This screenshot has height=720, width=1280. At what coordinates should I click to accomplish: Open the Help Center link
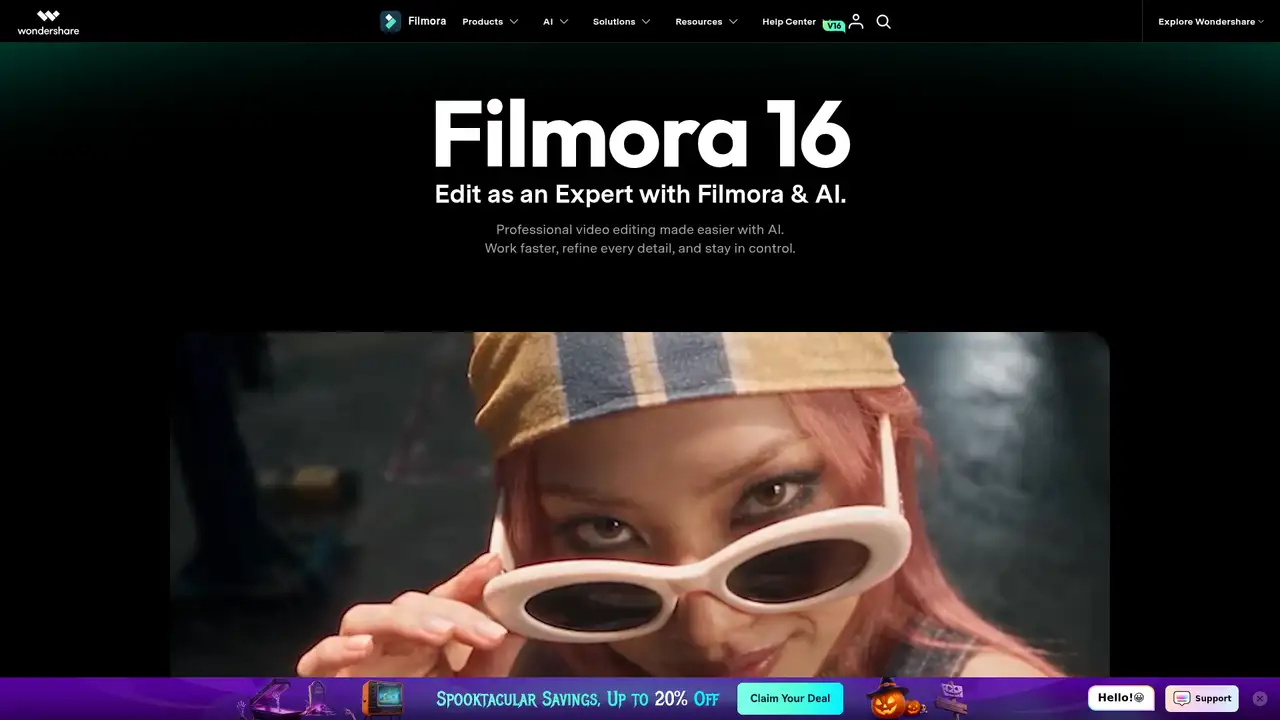coord(789,21)
